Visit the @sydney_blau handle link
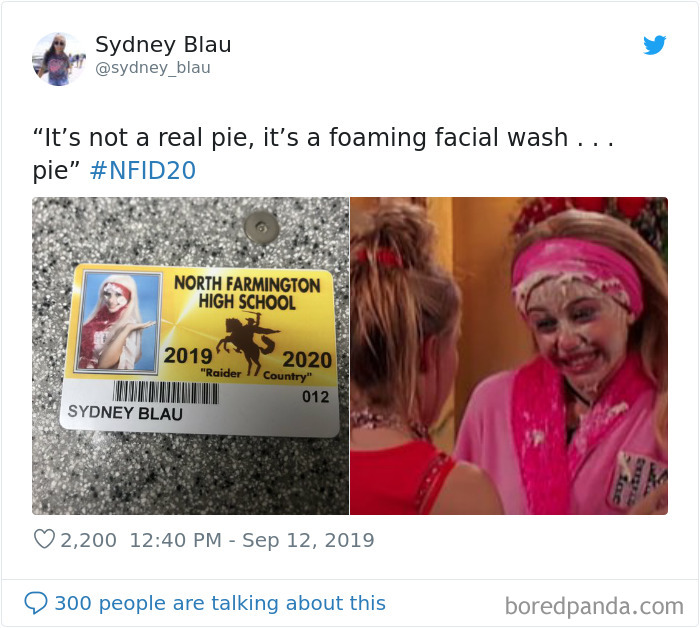Screen dimensions: 700x628 (153, 68)
